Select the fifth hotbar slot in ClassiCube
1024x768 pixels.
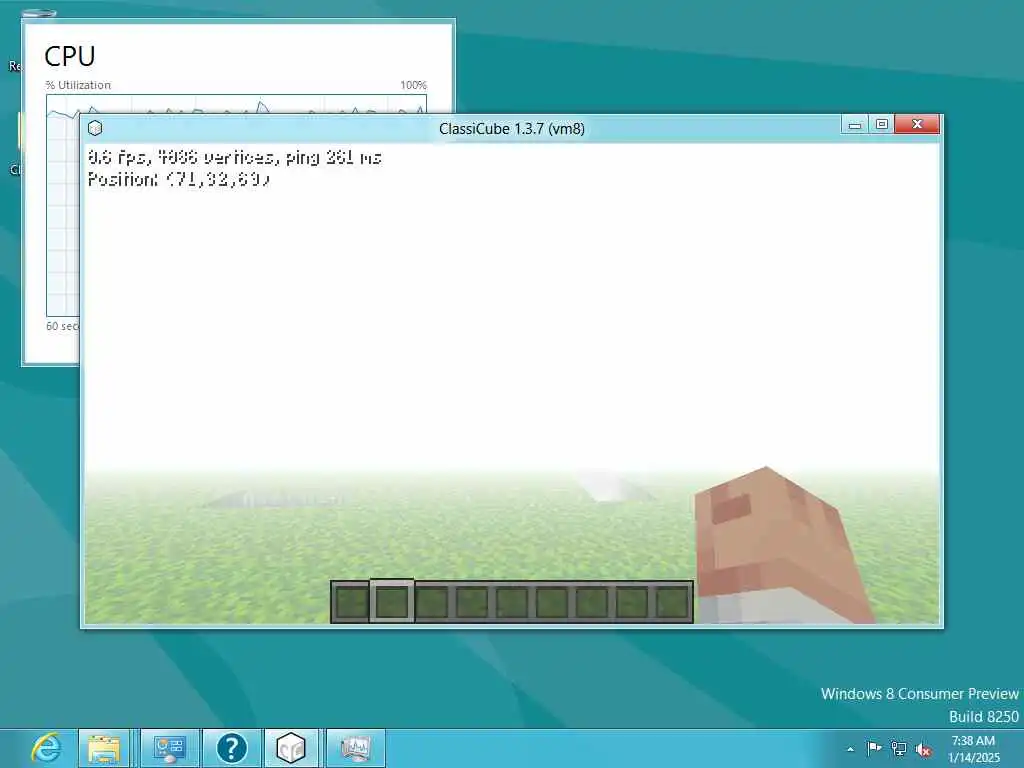click(512, 601)
